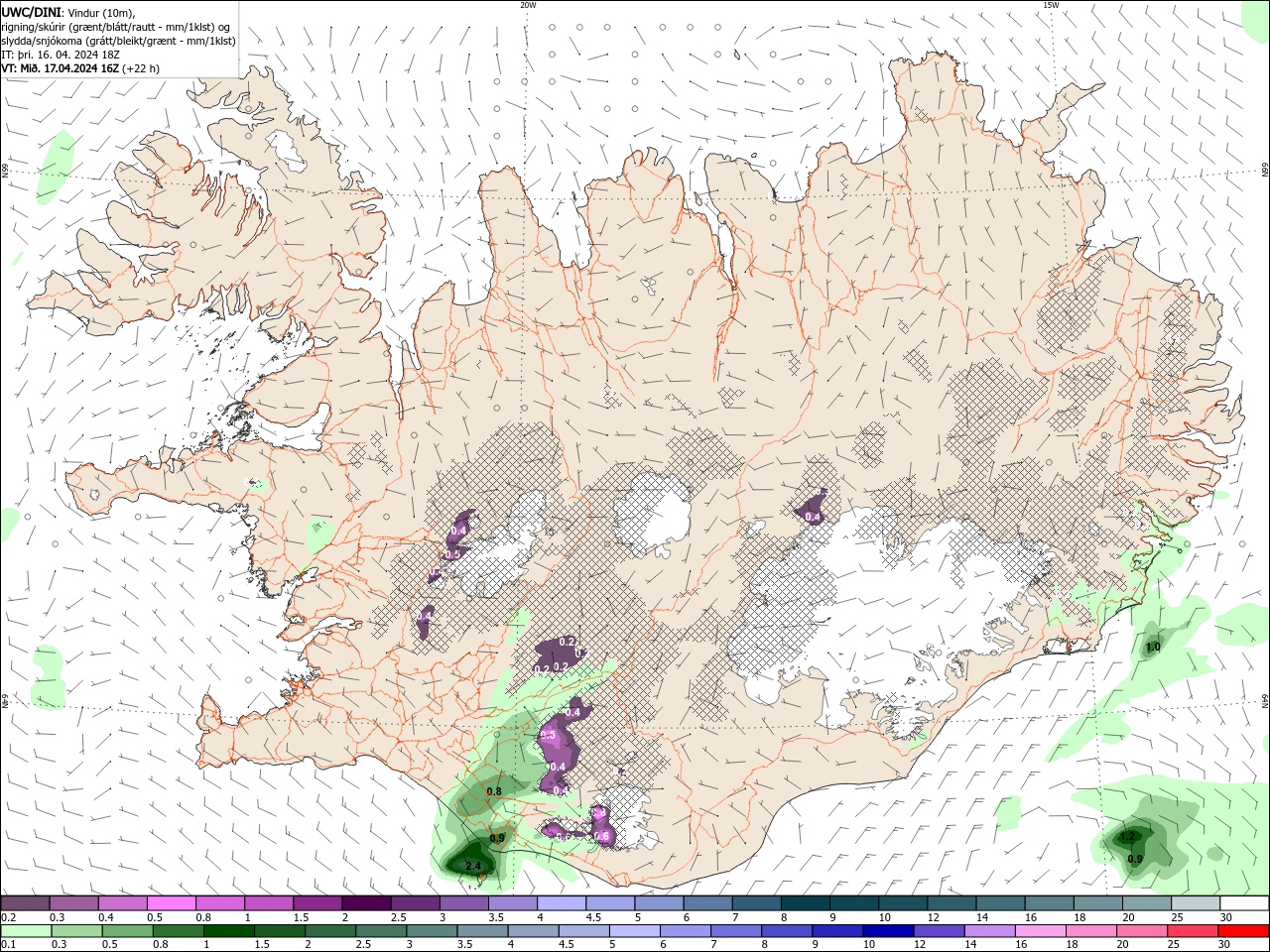Select the "slydda/snjókoma (grátt/bleikt/grænt - mm/1klst)" line

(118, 41)
